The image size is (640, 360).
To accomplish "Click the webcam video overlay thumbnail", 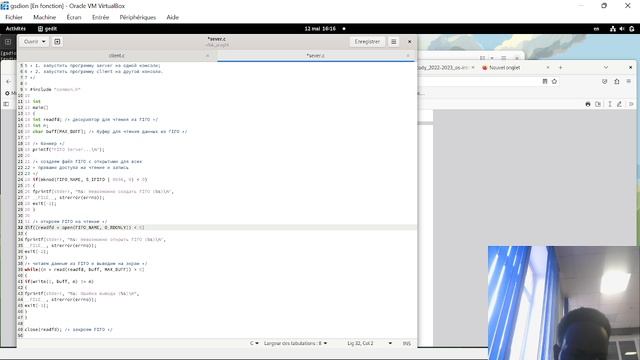I will click(564, 302).
